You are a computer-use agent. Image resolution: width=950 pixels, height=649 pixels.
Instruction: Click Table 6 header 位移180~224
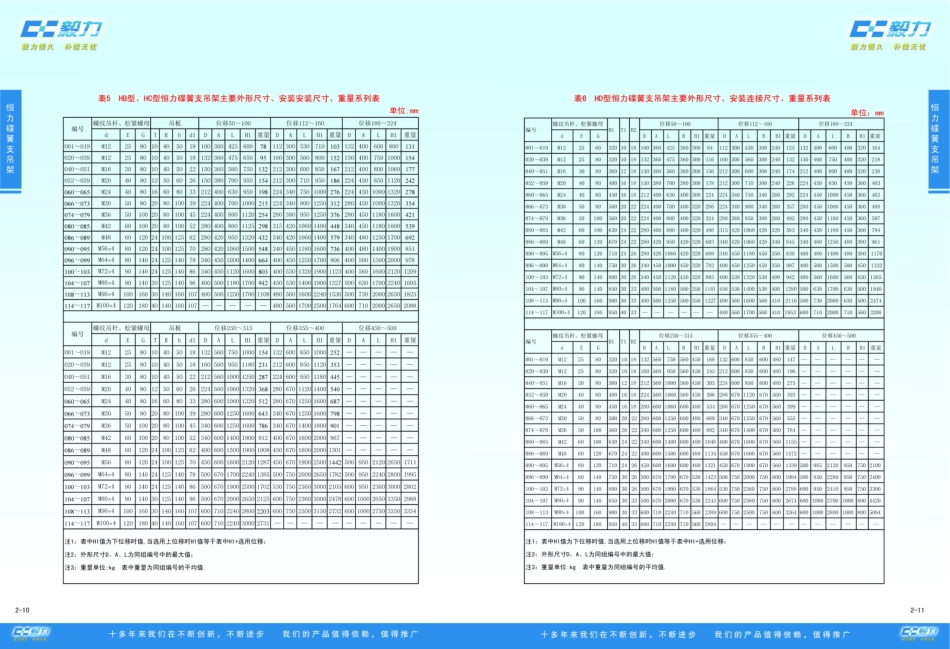[x=835, y=124]
